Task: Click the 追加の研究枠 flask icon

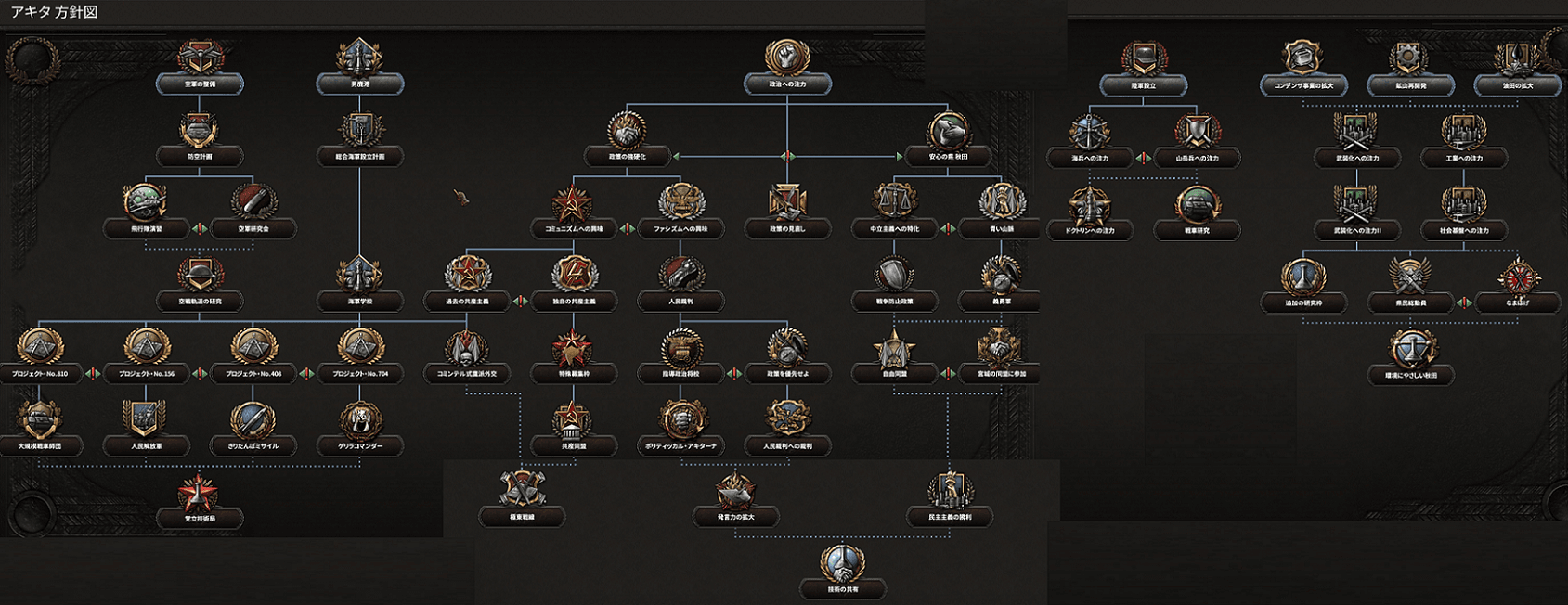Action: point(1302,277)
